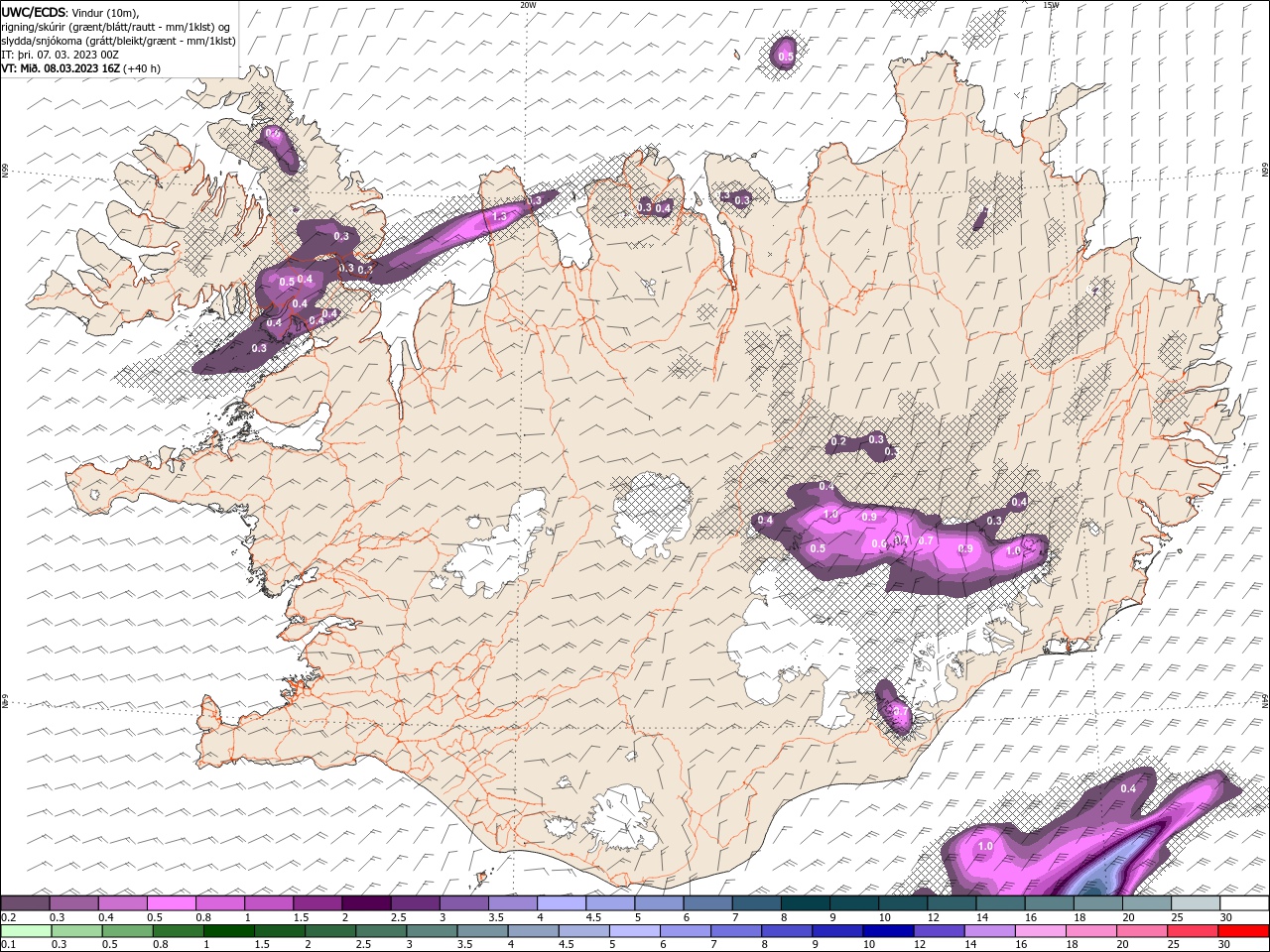The image size is (1270, 952).
Task: Click the palest green swatch labeled 0.1 in legend
Action: 26,931
